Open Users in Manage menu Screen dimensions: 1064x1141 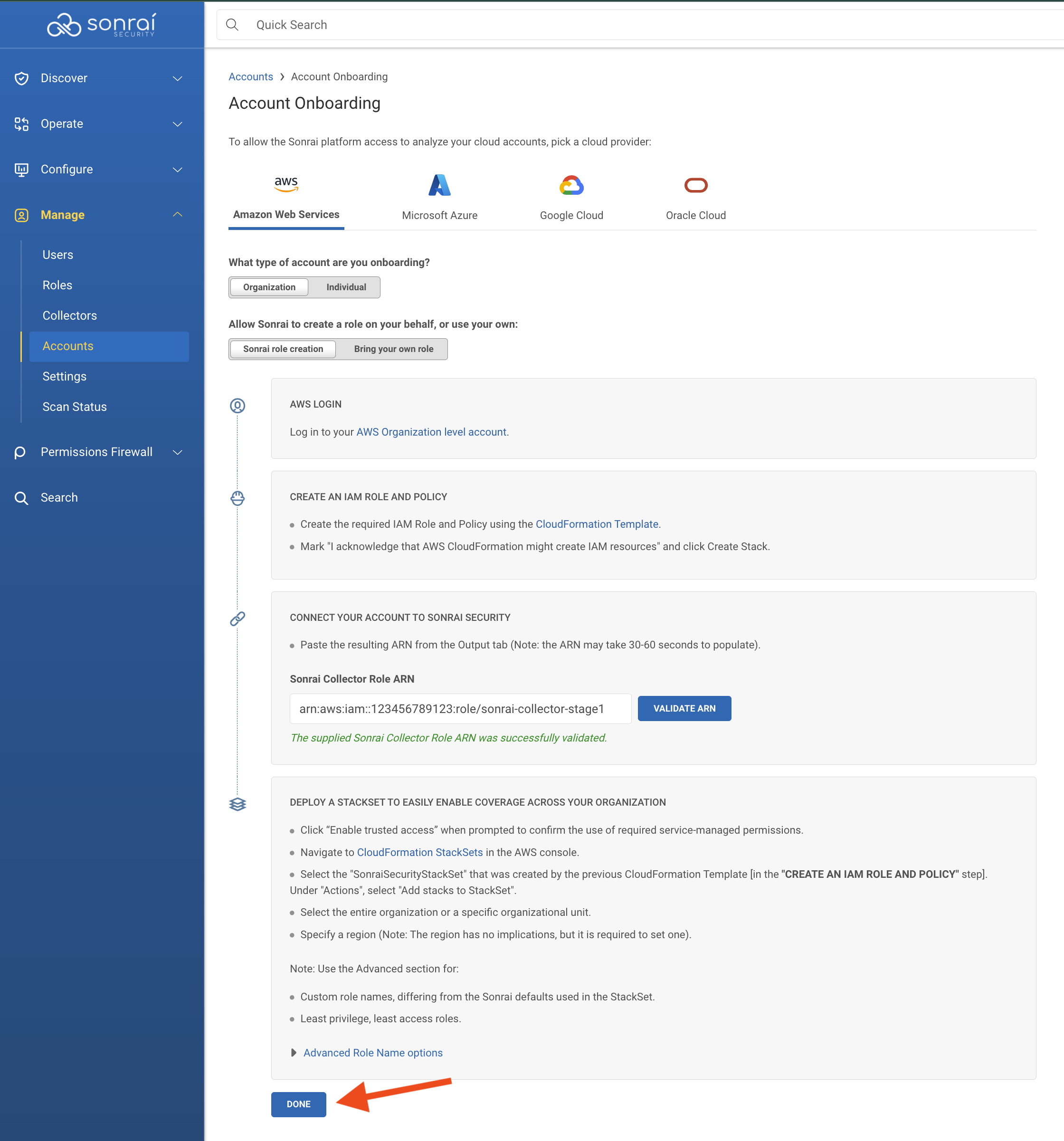coord(57,255)
